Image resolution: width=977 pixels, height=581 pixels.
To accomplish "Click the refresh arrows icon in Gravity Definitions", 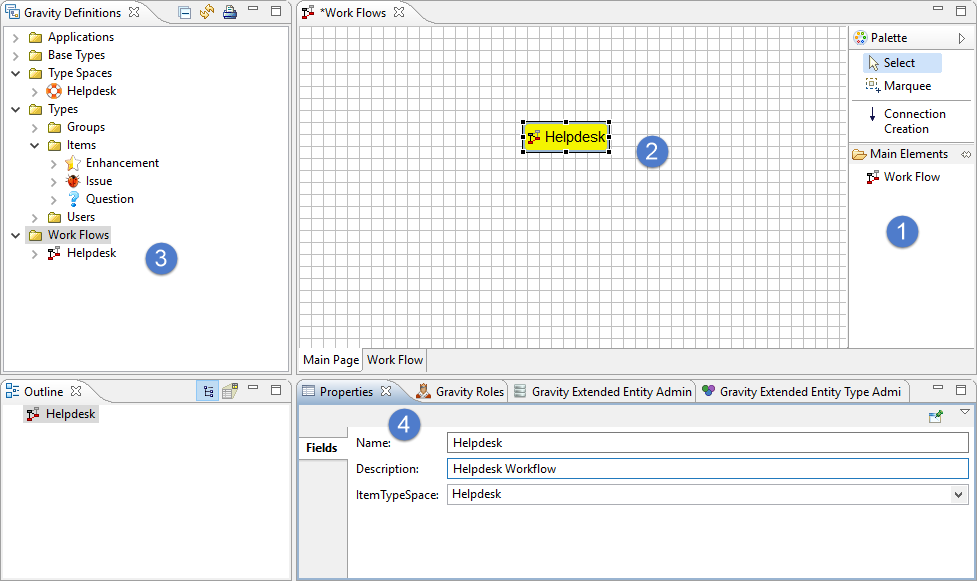I will click(207, 13).
